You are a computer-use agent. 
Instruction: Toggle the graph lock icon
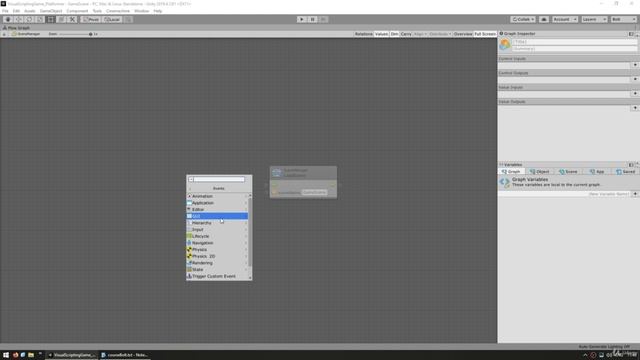(4, 34)
